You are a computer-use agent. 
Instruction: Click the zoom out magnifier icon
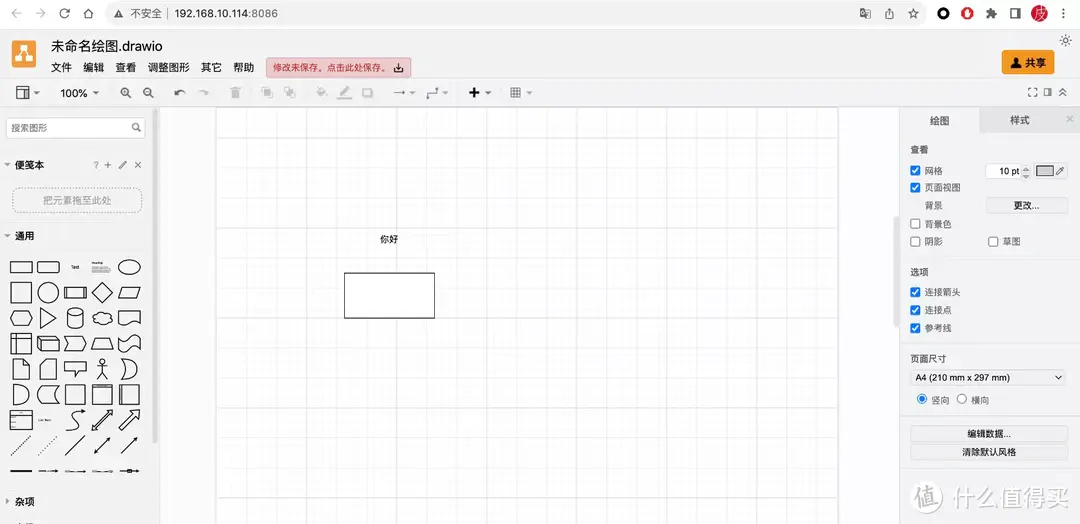pos(148,93)
